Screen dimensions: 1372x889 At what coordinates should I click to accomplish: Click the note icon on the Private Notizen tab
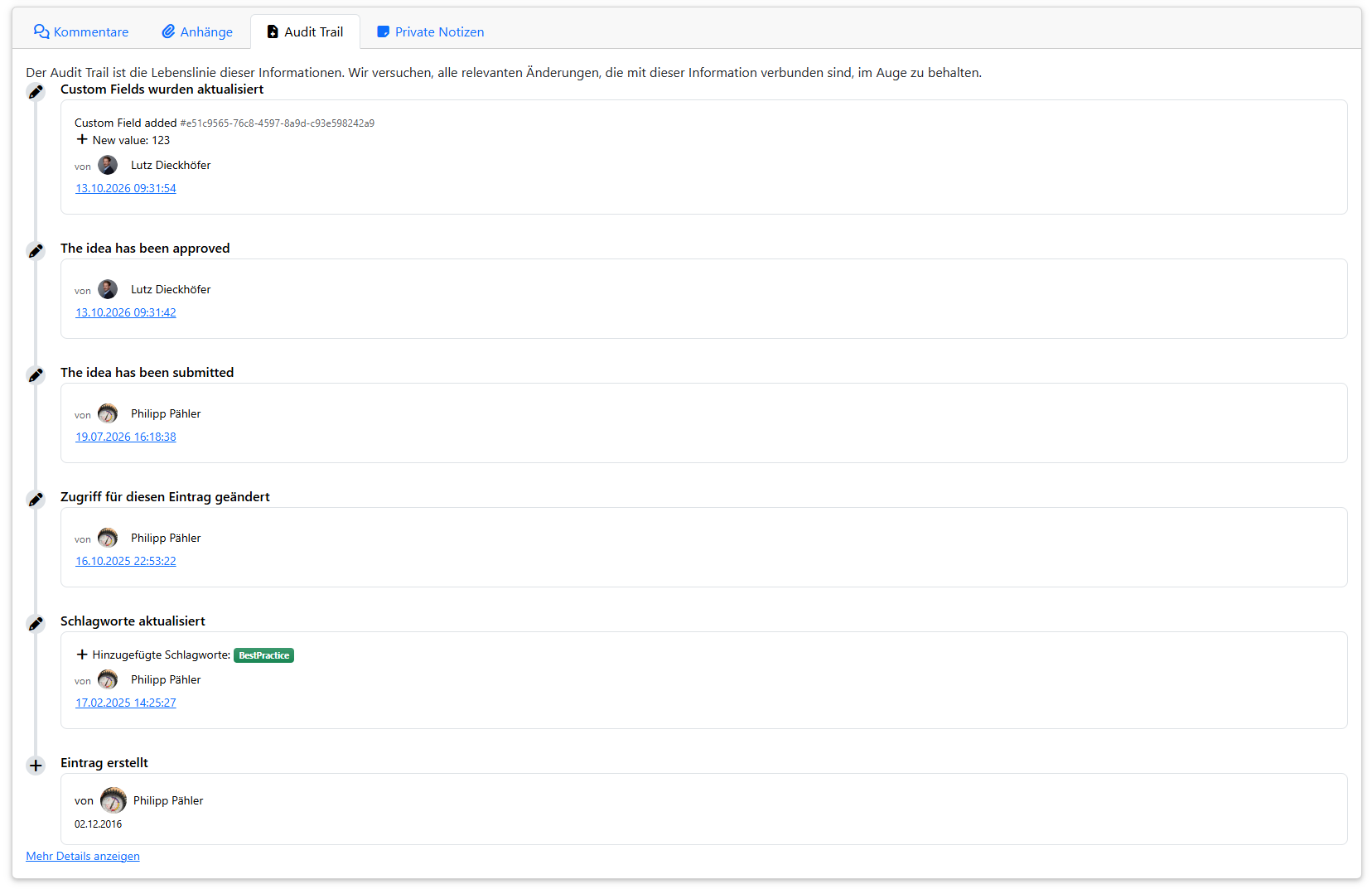tap(383, 31)
